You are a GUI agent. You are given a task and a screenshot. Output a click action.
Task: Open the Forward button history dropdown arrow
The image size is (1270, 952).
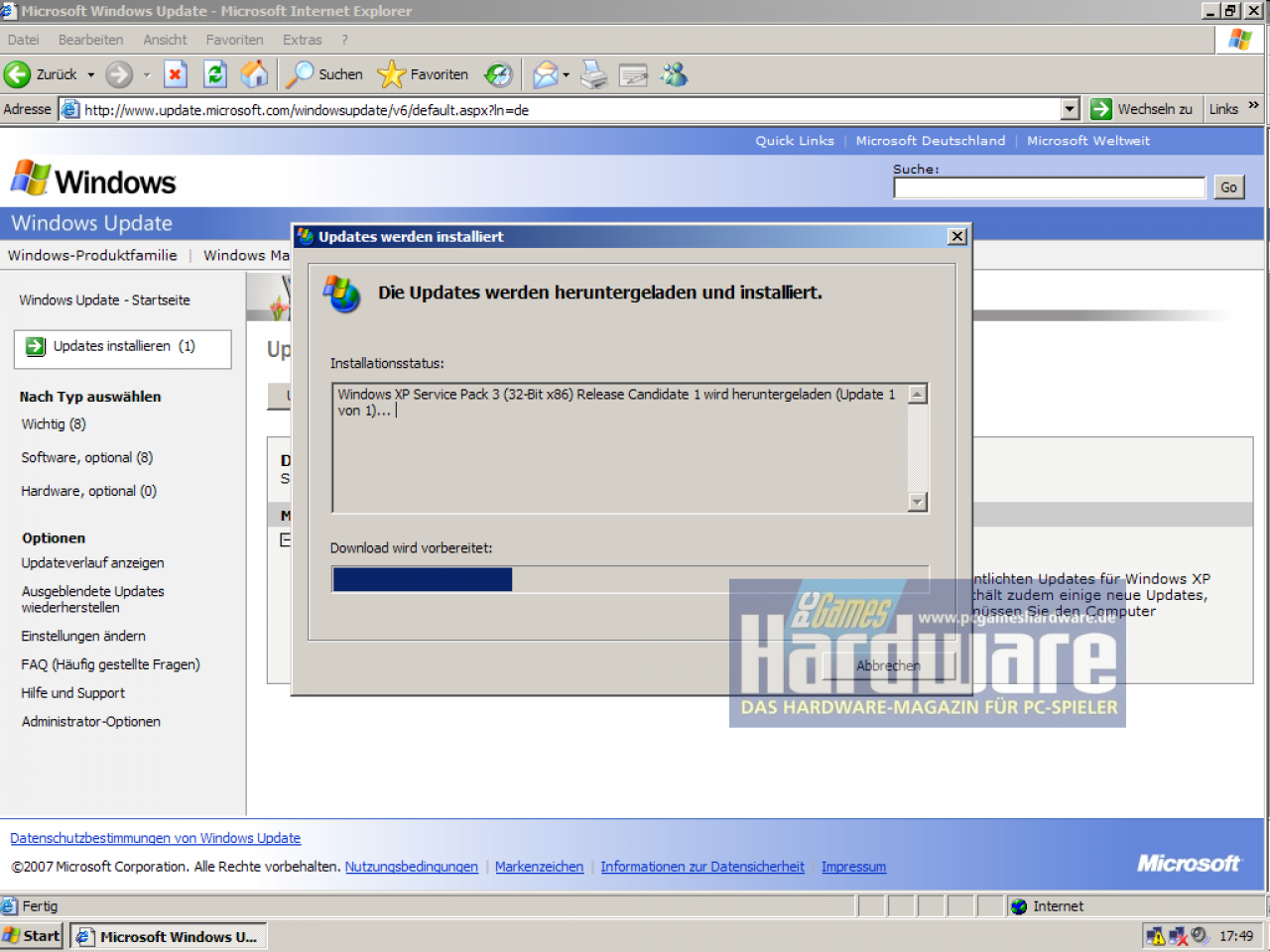click(x=146, y=74)
